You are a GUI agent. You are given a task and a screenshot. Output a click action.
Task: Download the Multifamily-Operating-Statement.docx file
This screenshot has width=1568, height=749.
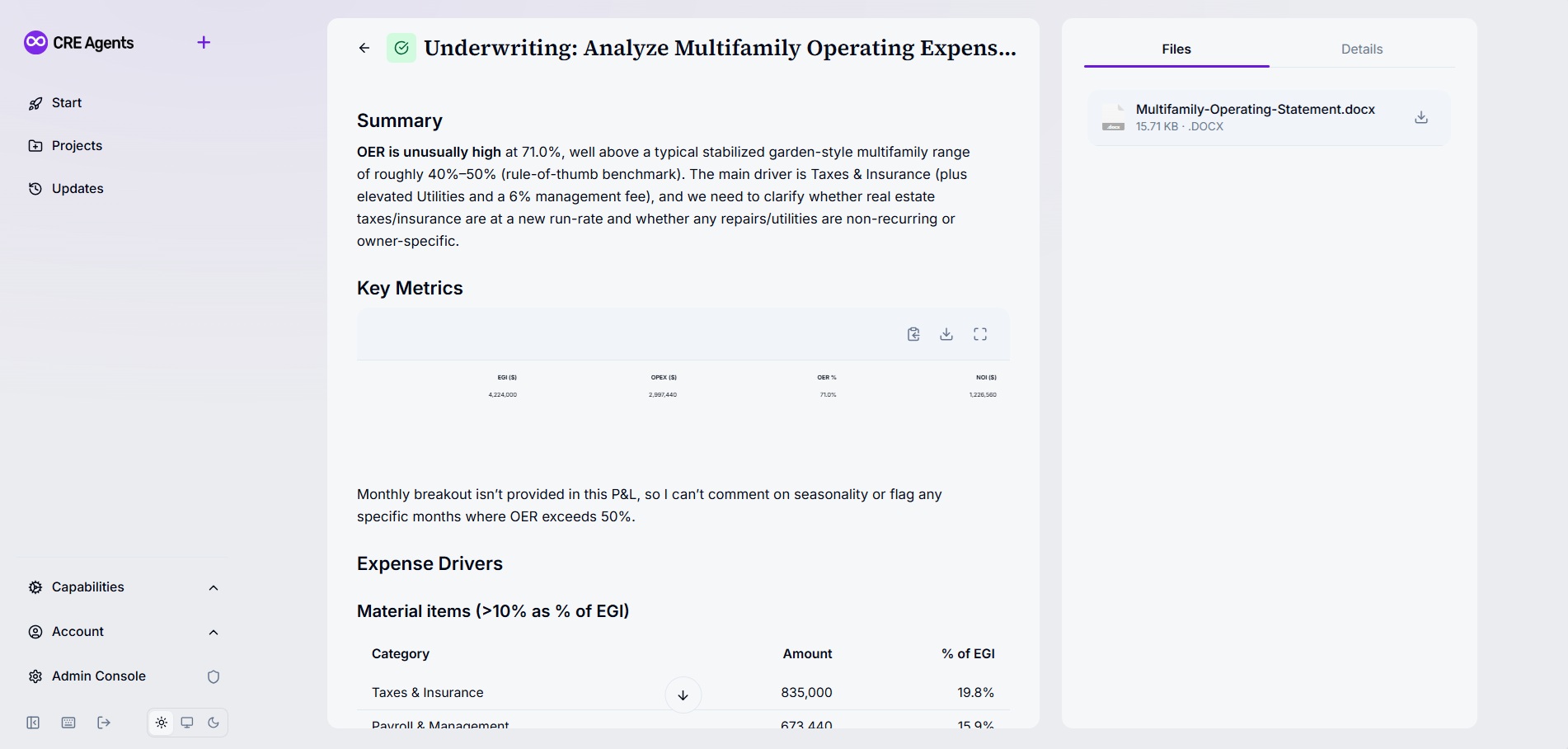pos(1420,118)
